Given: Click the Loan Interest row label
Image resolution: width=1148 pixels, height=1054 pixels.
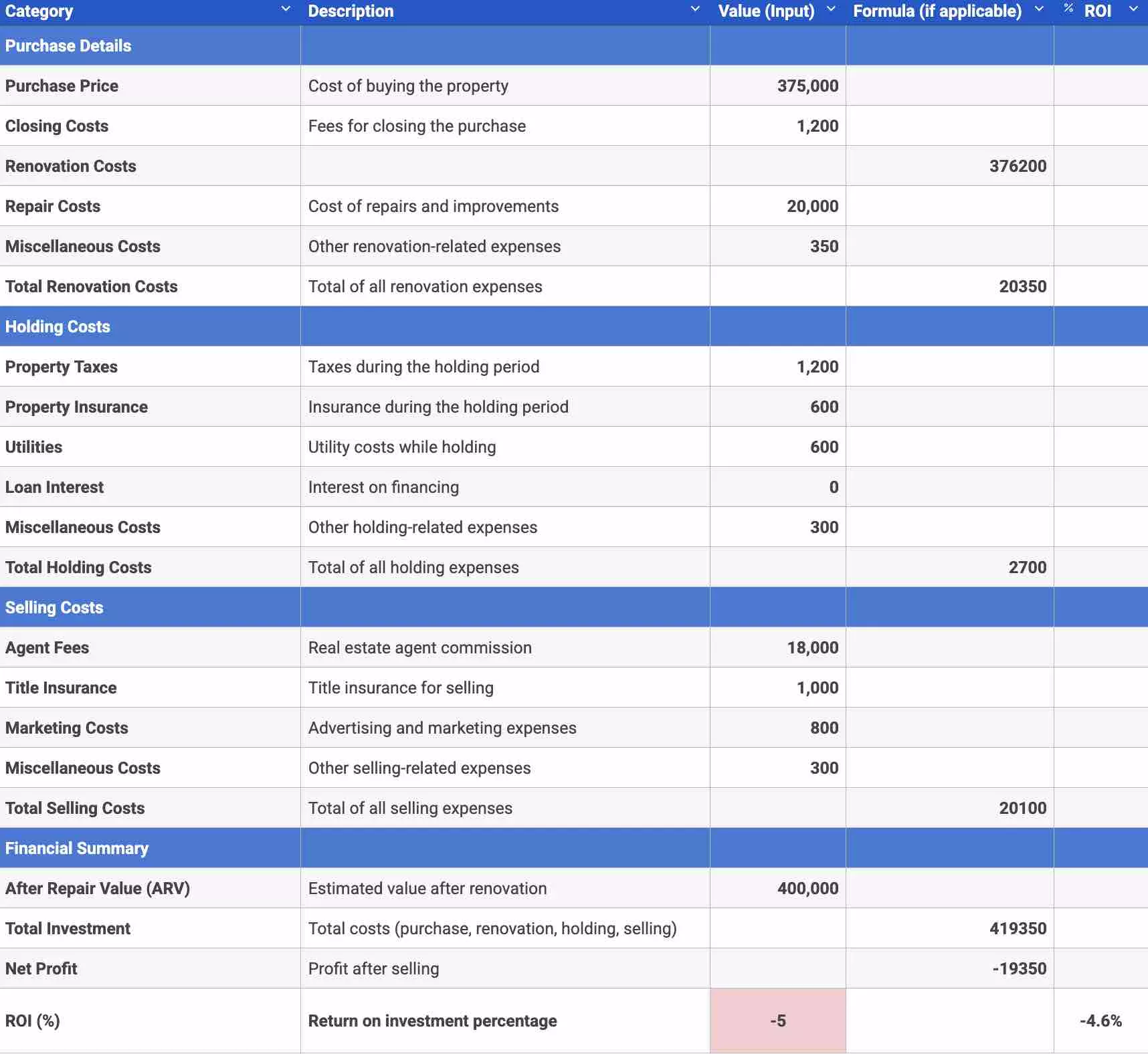Looking at the screenshot, I should point(54,487).
